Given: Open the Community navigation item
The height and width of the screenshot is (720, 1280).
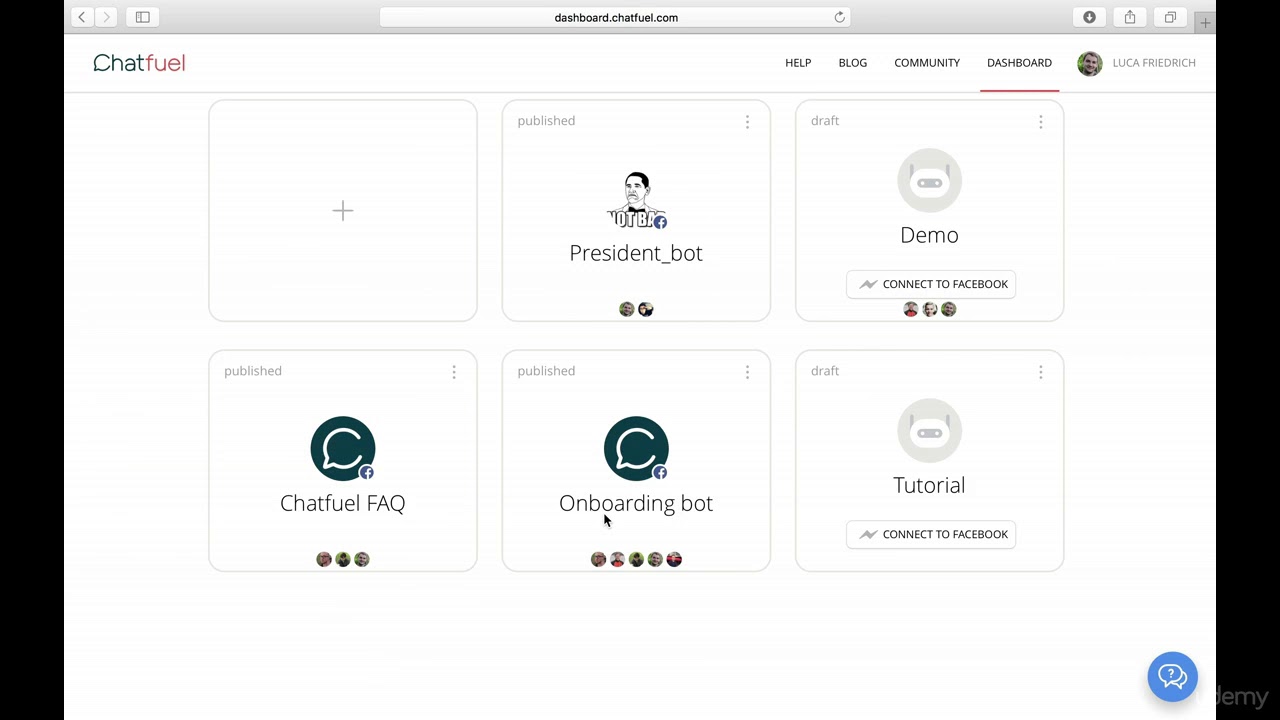Looking at the screenshot, I should click(927, 63).
